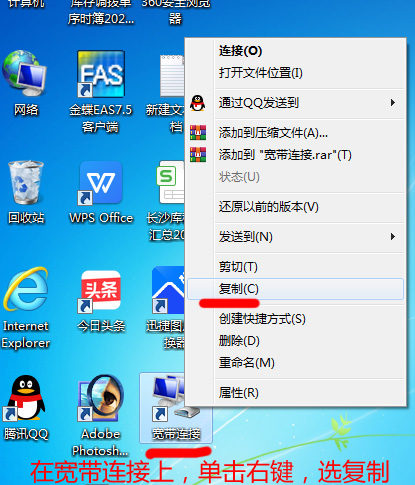Click WinRAR icon beside 添加到压缩文件(A)
The height and width of the screenshot is (485, 415).
click(198, 133)
